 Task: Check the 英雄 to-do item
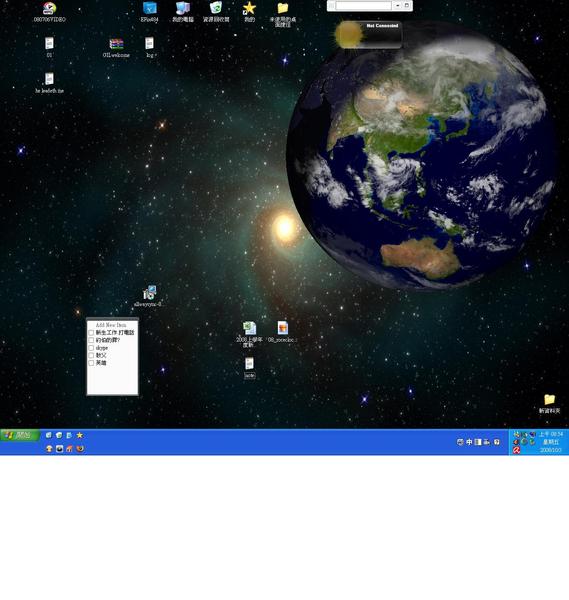(91, 363)
